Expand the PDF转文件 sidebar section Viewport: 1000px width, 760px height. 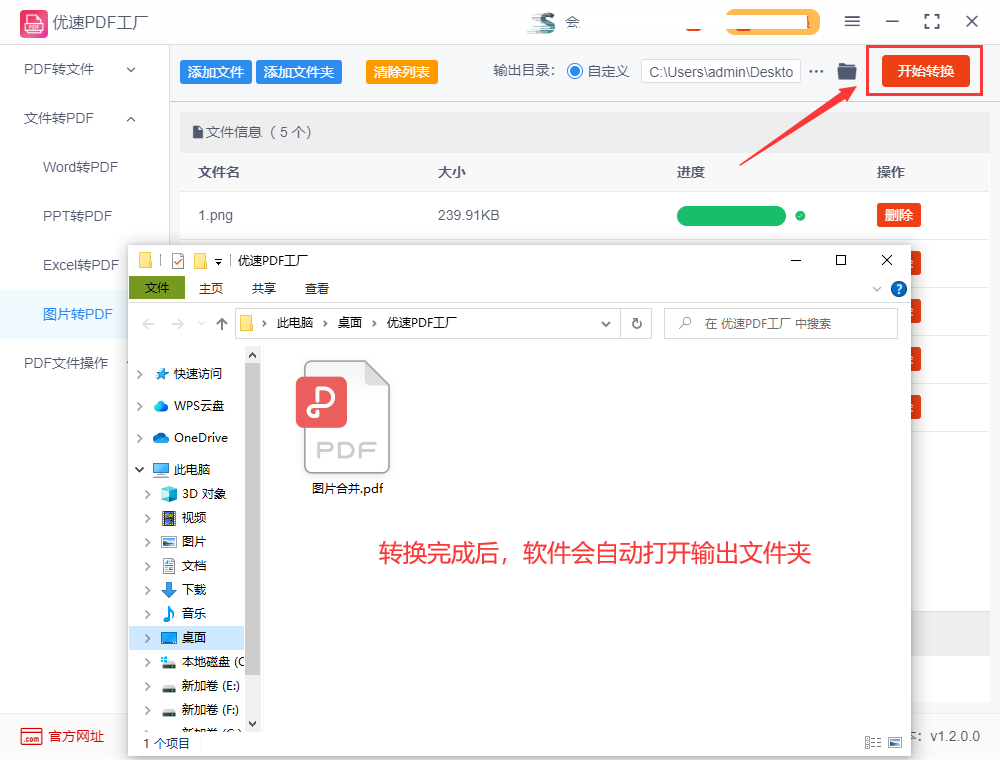tap(131, 69)
